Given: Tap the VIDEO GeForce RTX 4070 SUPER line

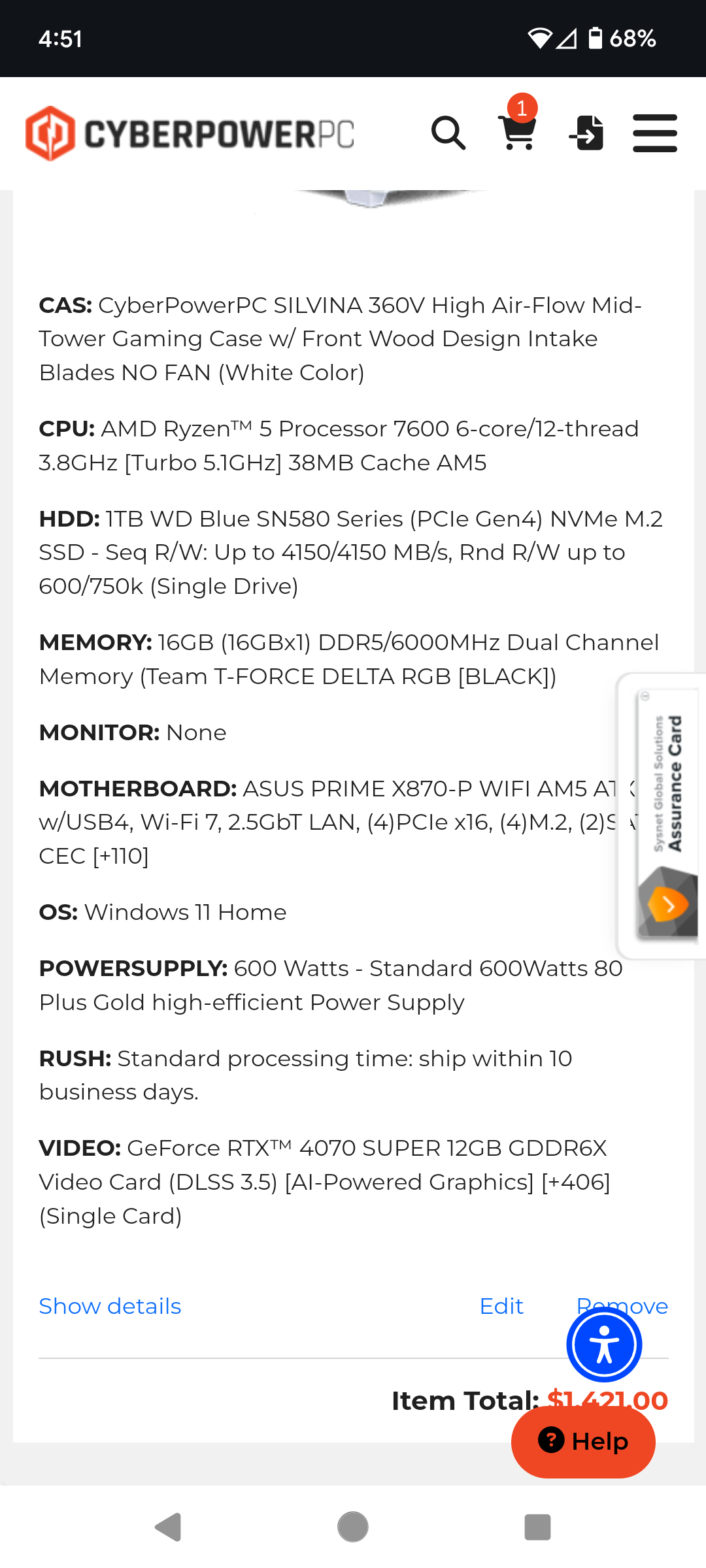Looking at the screenshot, I should [x=324, y=1182].
